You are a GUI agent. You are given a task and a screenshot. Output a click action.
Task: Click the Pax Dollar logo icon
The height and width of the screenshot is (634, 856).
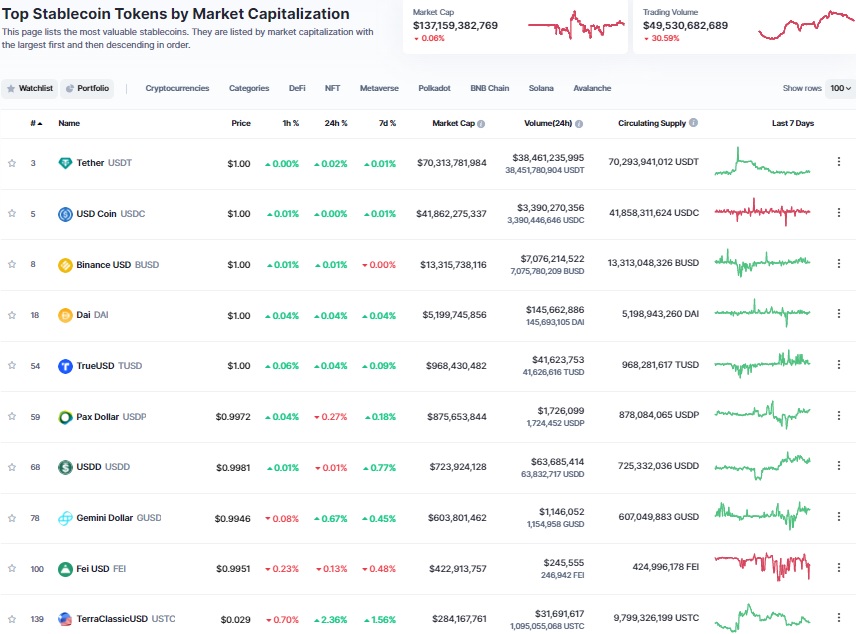pyautogui.click(x=65, y=417)
